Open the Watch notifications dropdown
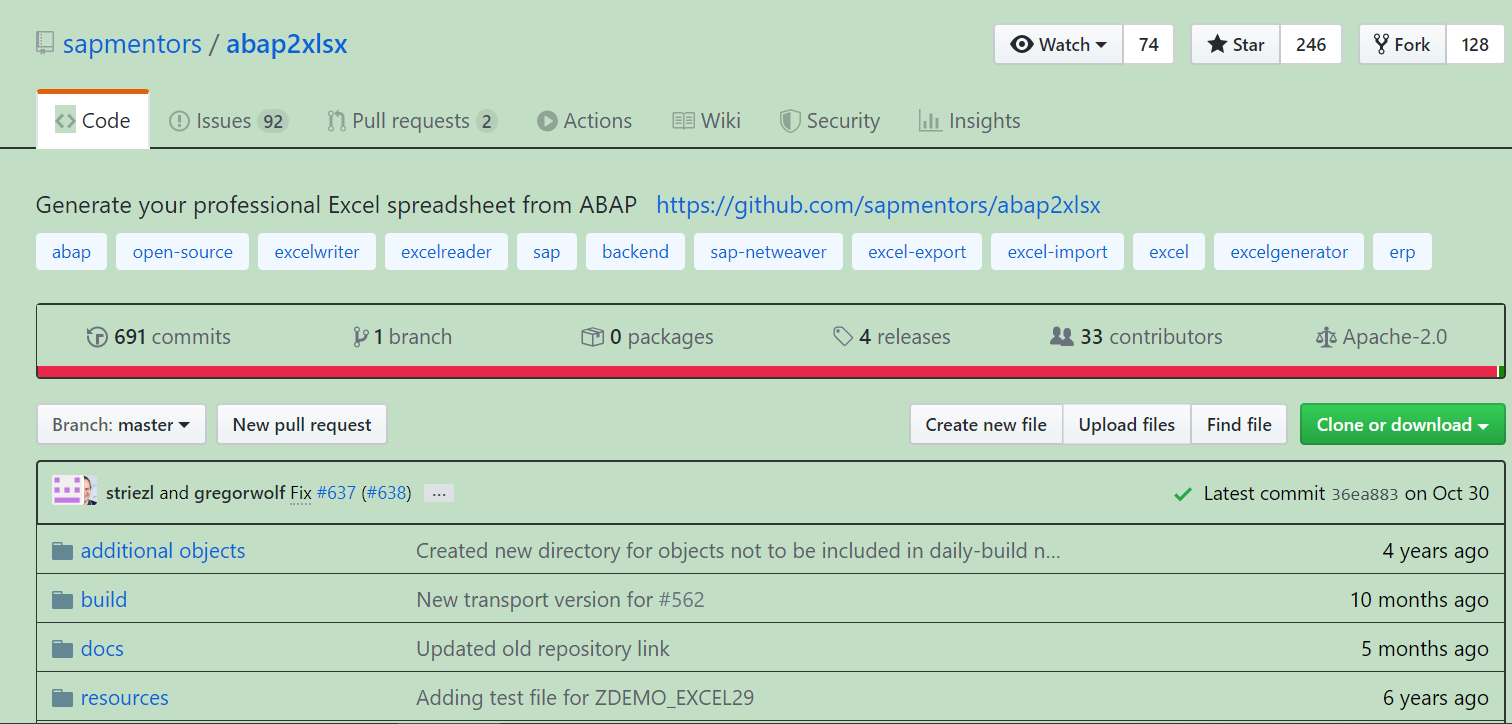Image resolution: width=1512 pixels, height=724 pixels. [x=1059, y=44]
